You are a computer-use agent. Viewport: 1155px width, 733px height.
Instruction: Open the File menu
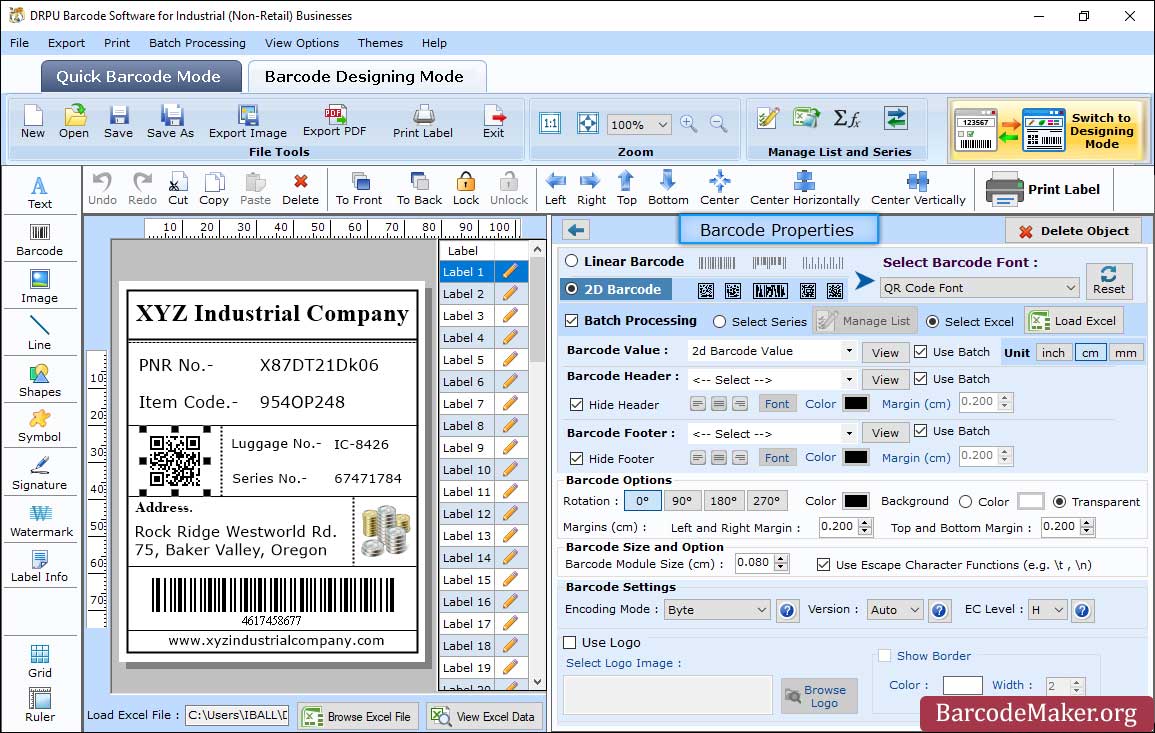tap(19, 43)
